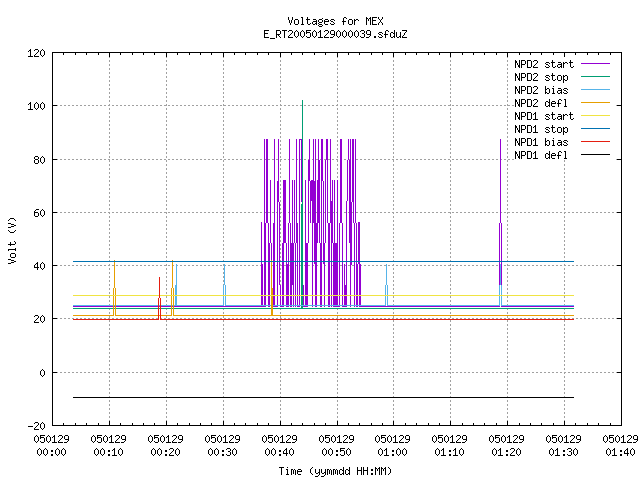Viewport: 640px width, 480px height.
Task: Click the y-axis tick value 20
Action: 39,319
